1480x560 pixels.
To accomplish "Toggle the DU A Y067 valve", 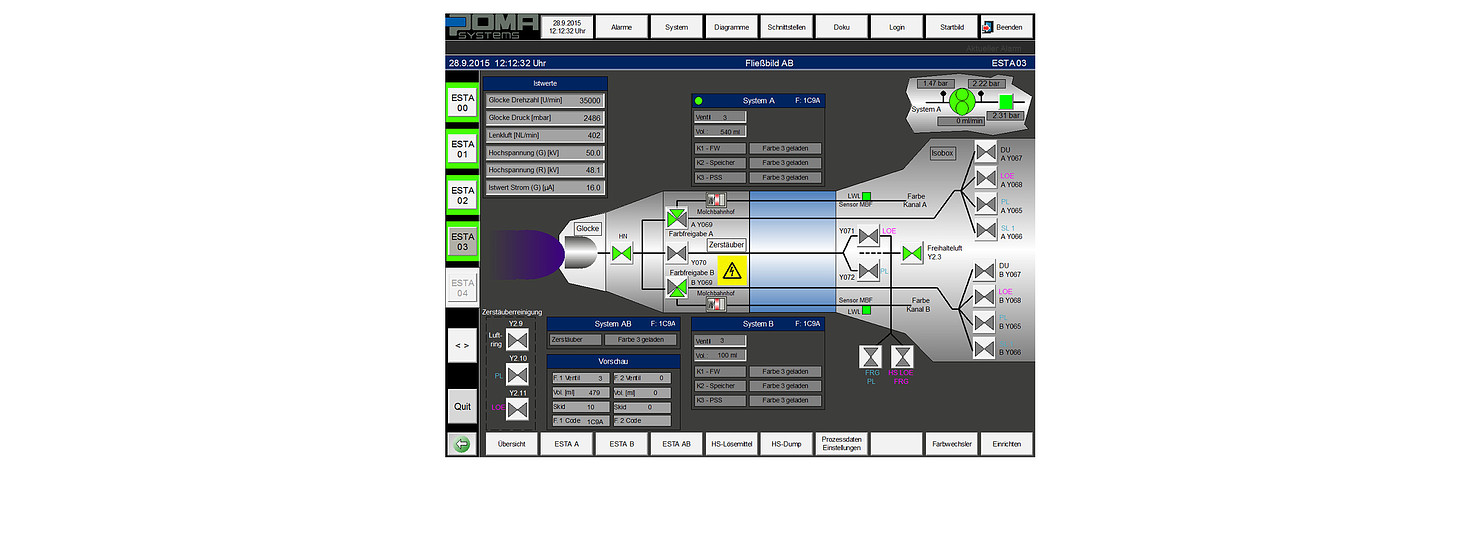I will pyautogui.click(x=985, y=154).
